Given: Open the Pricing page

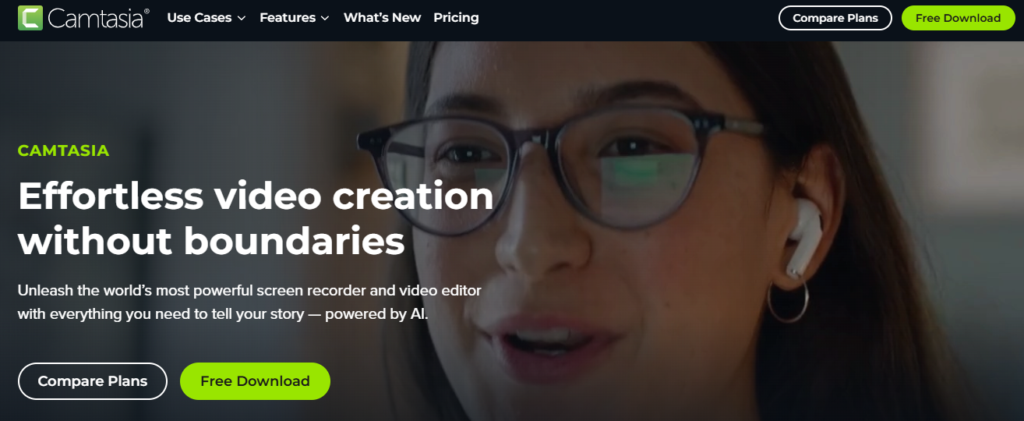Looking at the screenshot, I should pyautogui.click(x=456, y=18).
